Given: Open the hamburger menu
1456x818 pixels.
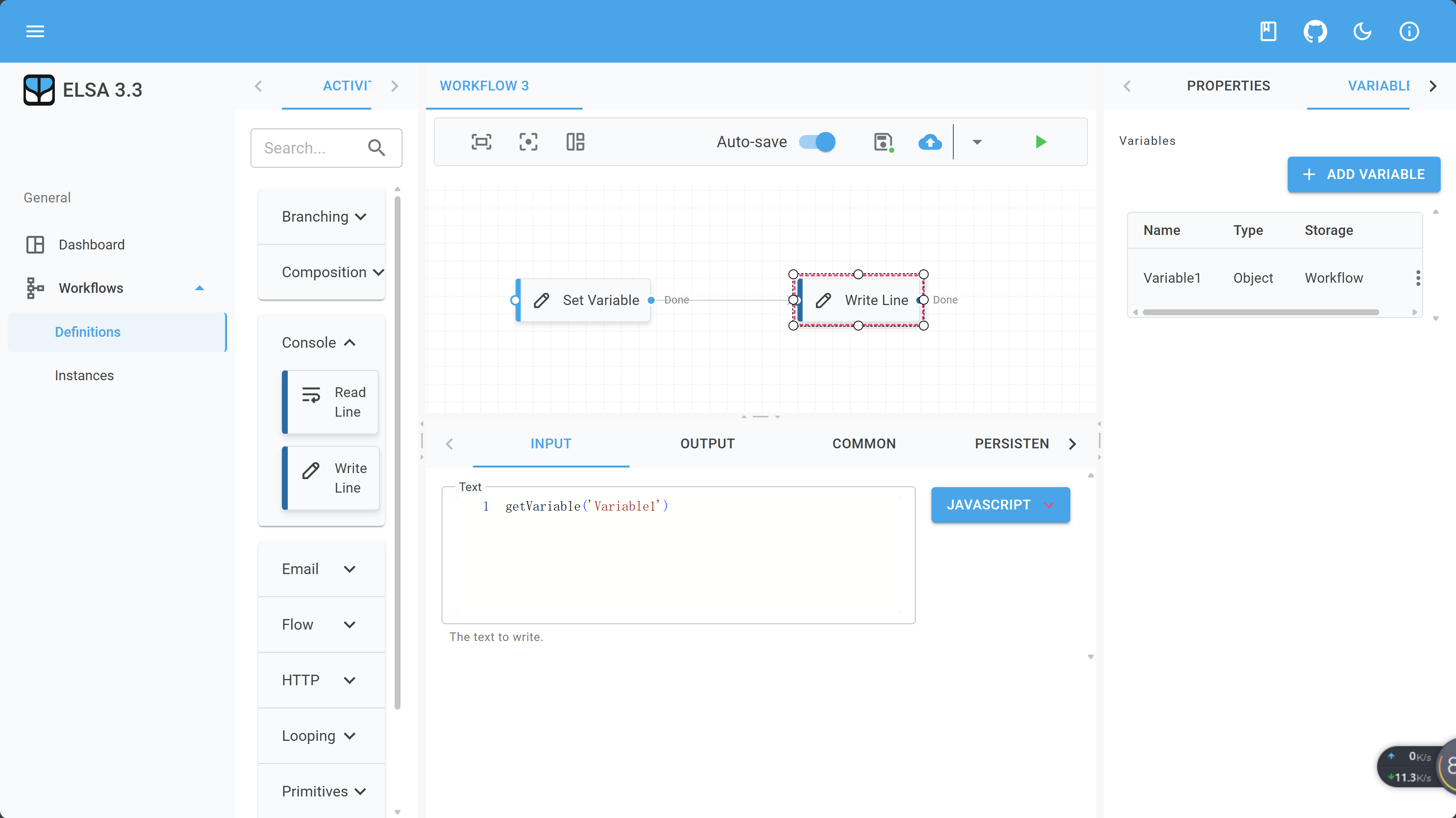Looking at the screenshot, I should tap(35, 31).
